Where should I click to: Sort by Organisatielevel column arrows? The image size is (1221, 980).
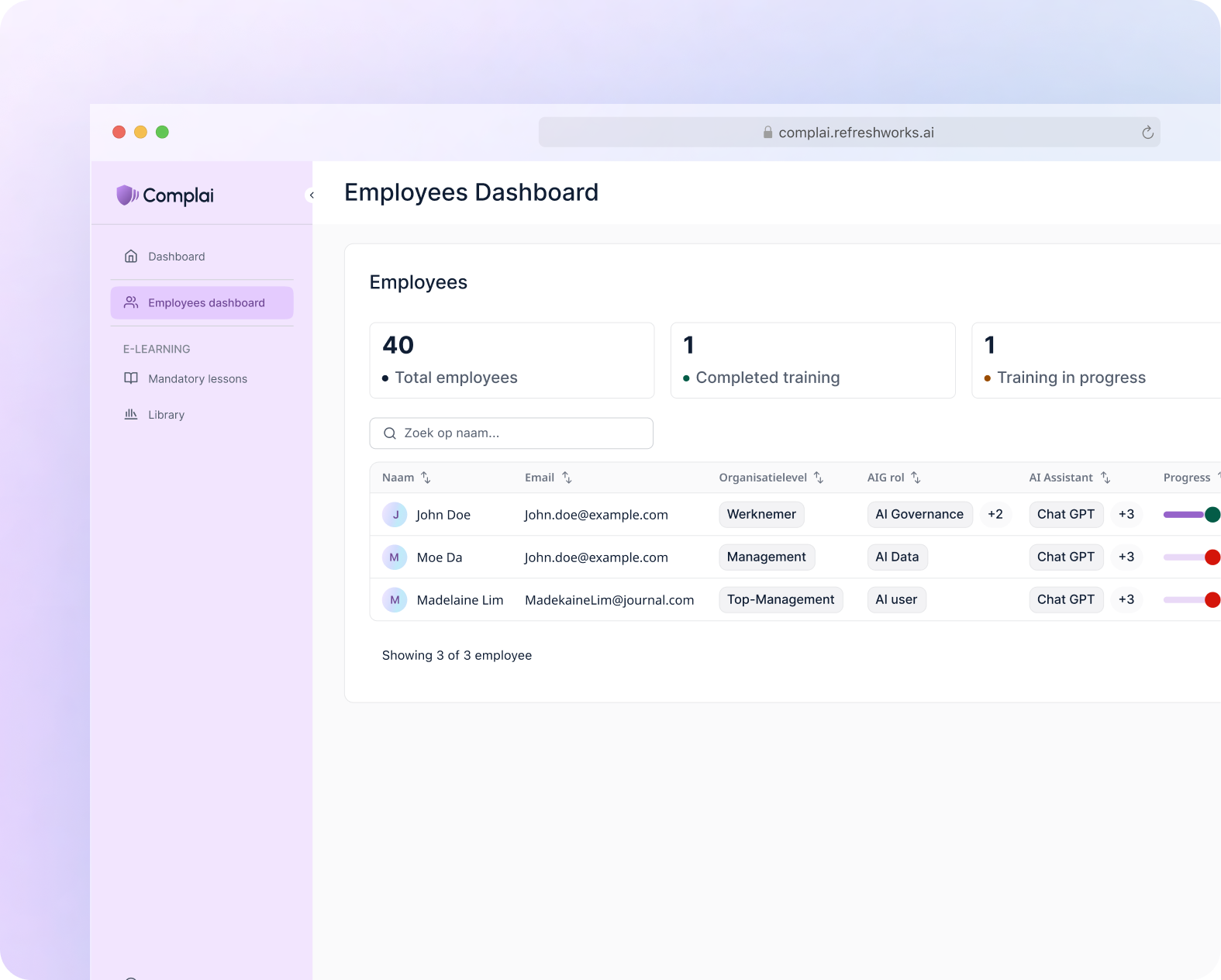(819, 478)
